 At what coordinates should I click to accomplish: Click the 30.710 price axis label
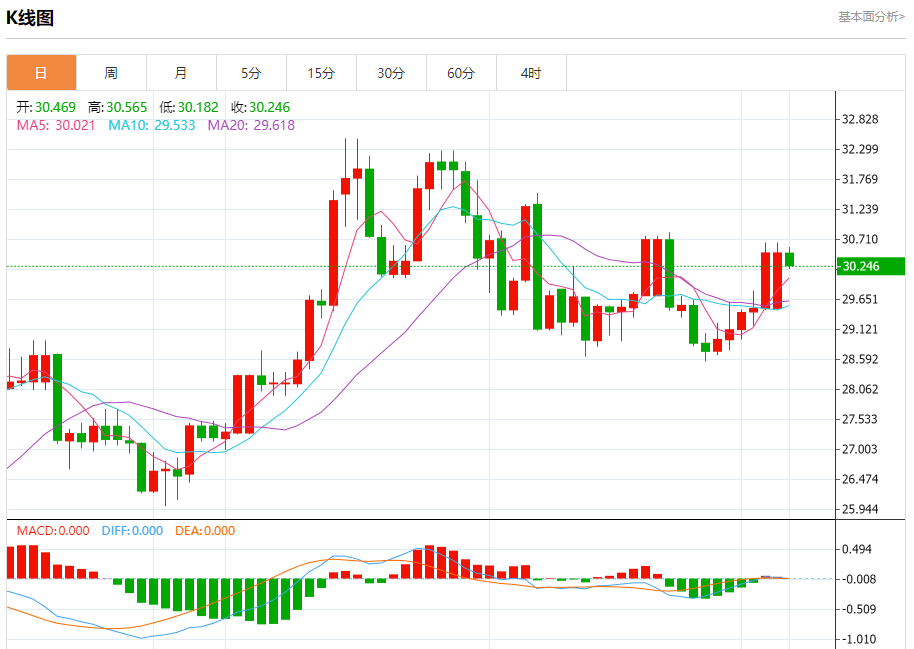coord(860,239)
